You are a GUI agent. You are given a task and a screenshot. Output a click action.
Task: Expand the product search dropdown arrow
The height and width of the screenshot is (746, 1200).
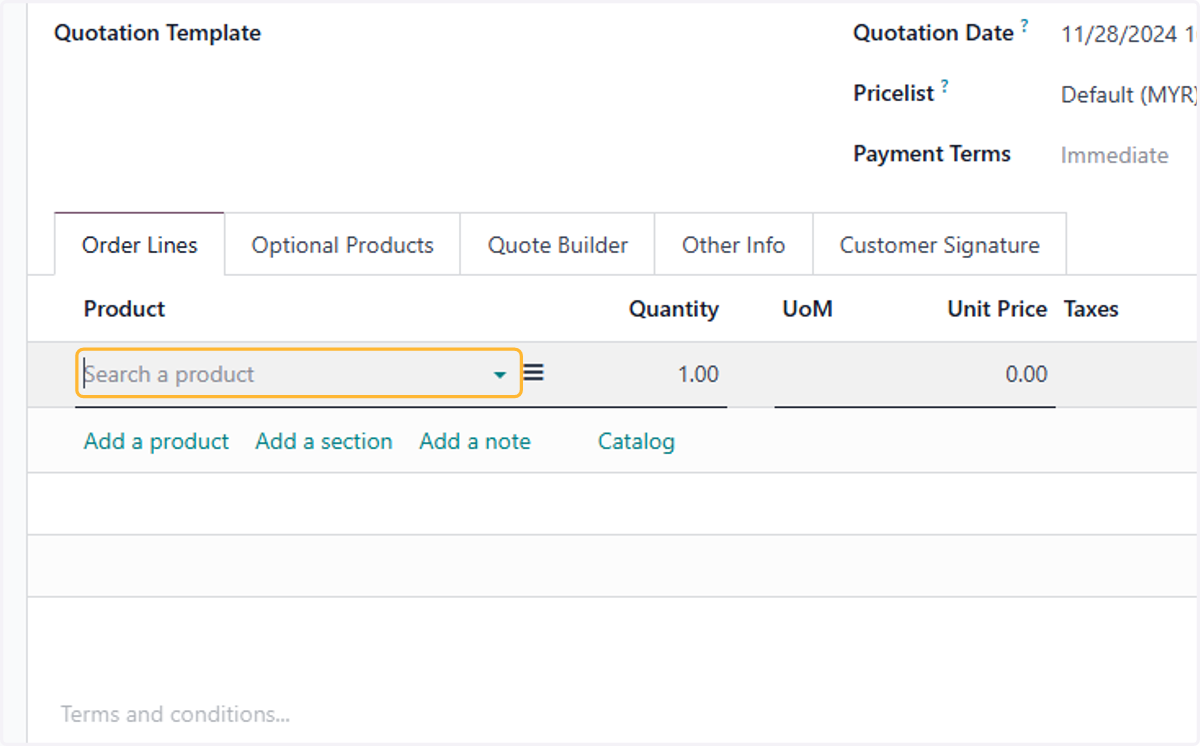(x=500, y=375)
